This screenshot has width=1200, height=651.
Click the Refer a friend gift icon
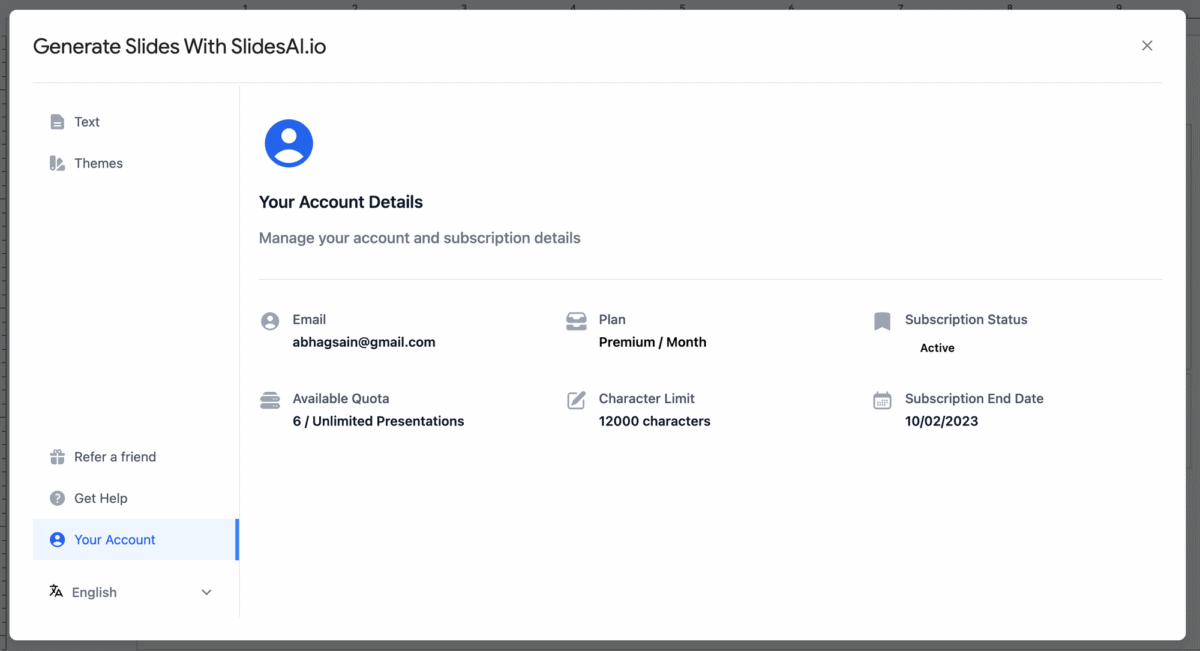tap(57, 457)
